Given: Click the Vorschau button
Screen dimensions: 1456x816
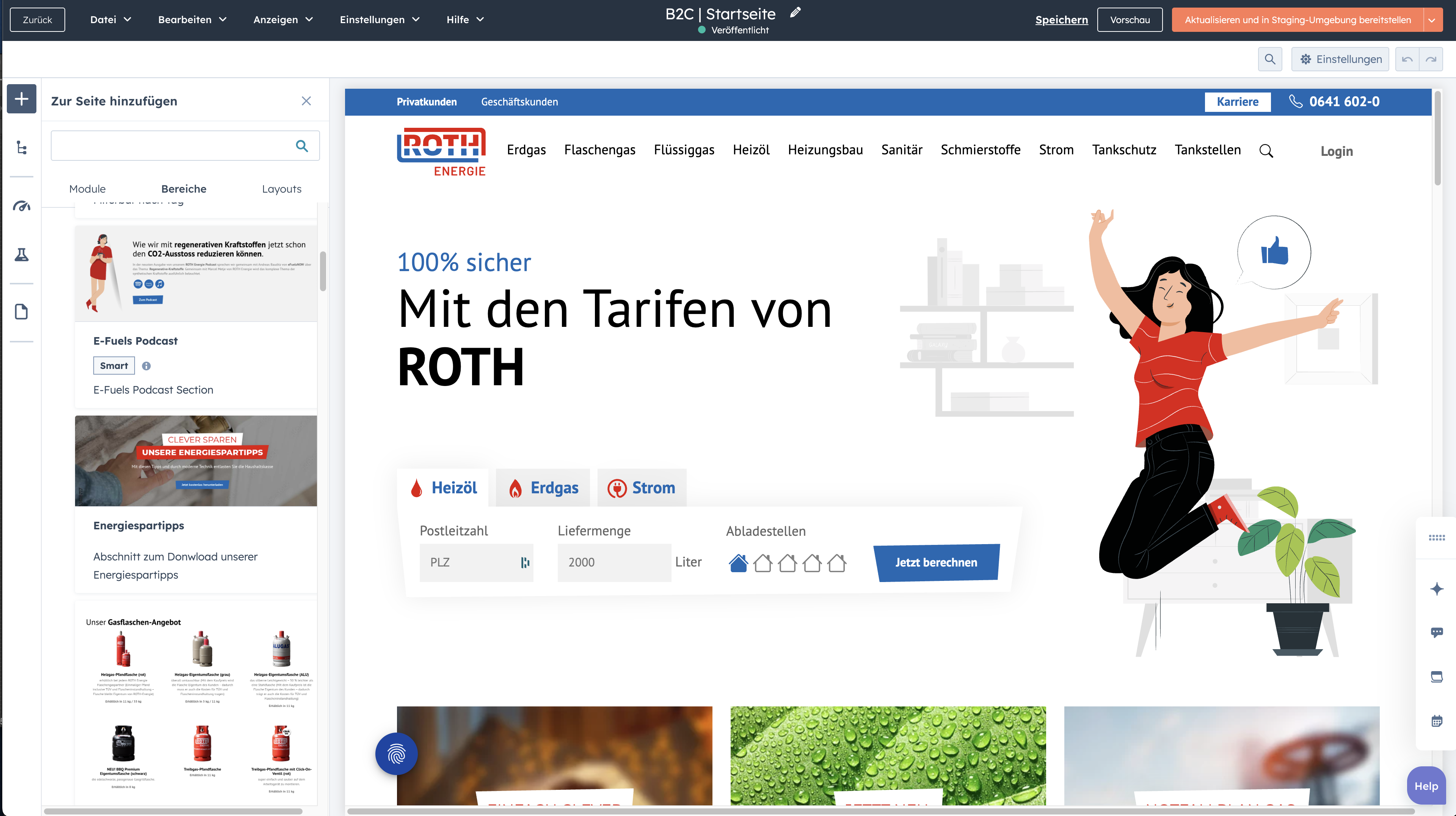Looking at the screenshot, I should [1129, 20].
